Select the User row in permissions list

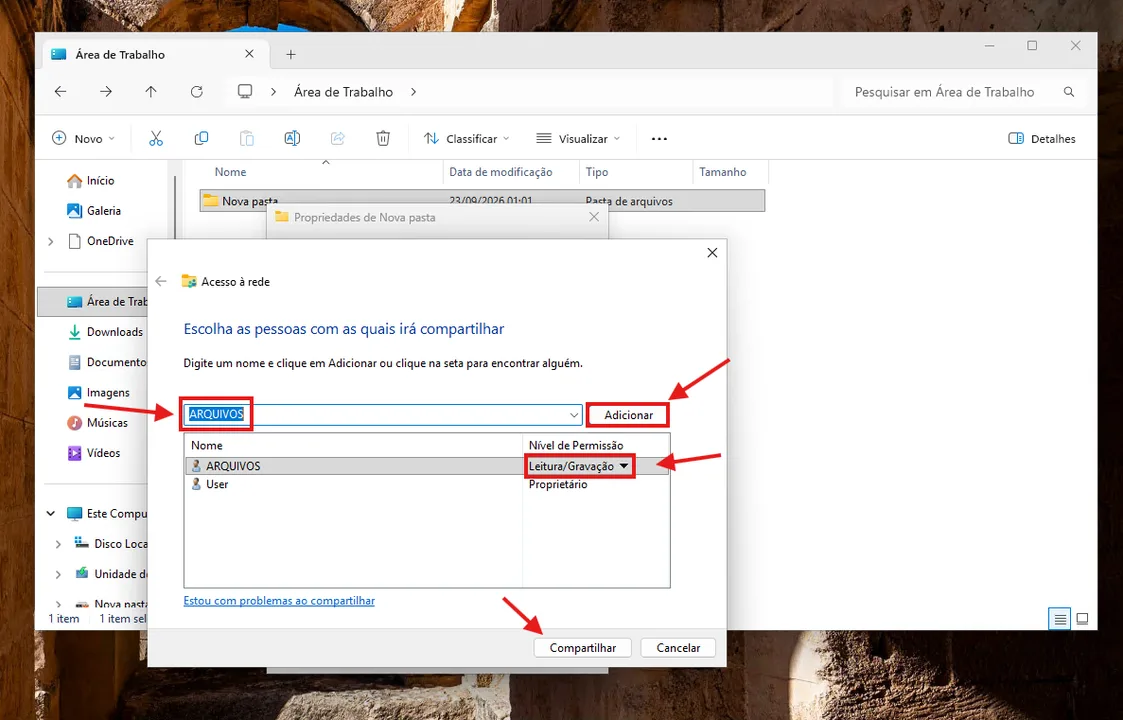click(x=427, y=484)
